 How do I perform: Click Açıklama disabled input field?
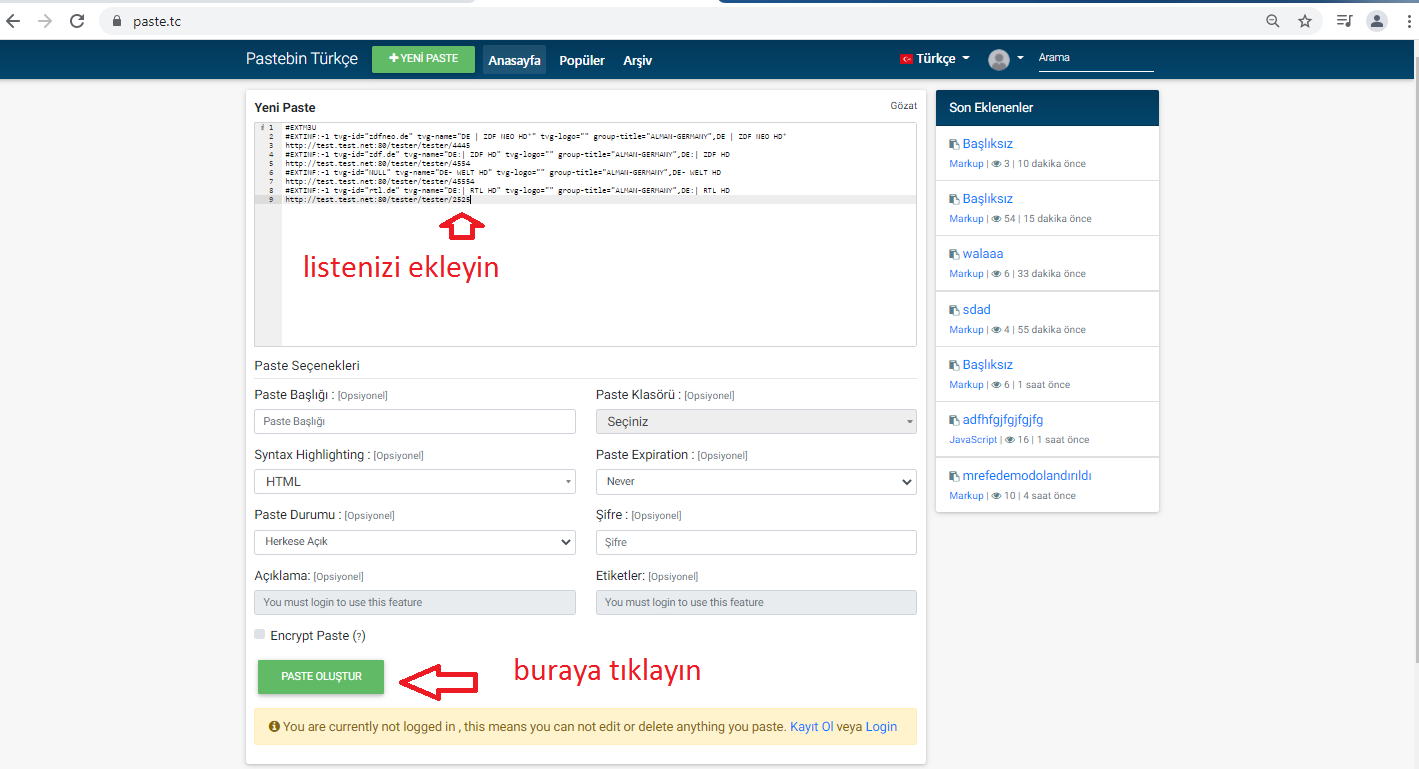click(415, 602)
